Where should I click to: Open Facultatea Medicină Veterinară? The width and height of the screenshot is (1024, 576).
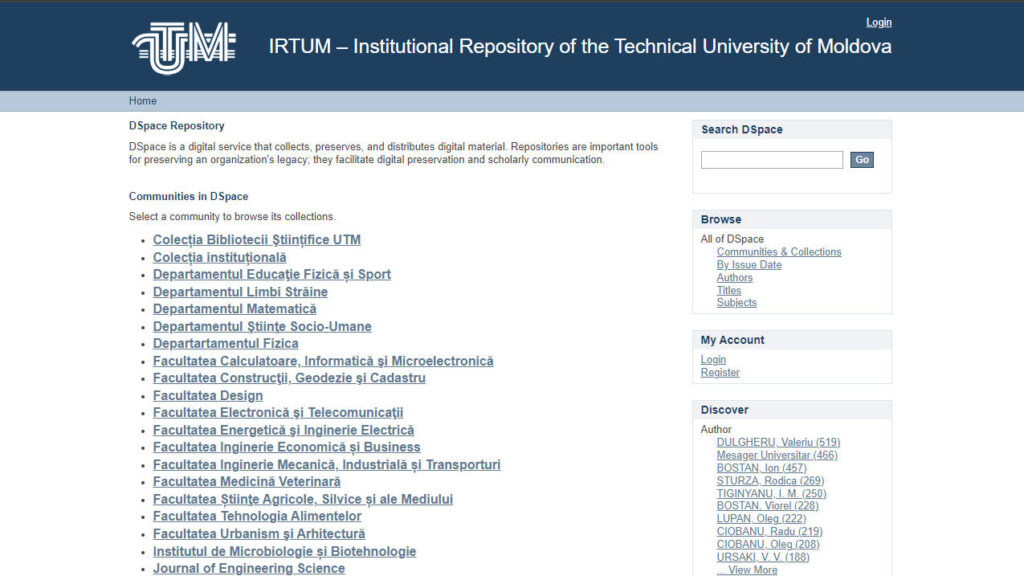(x=246, y=482)
